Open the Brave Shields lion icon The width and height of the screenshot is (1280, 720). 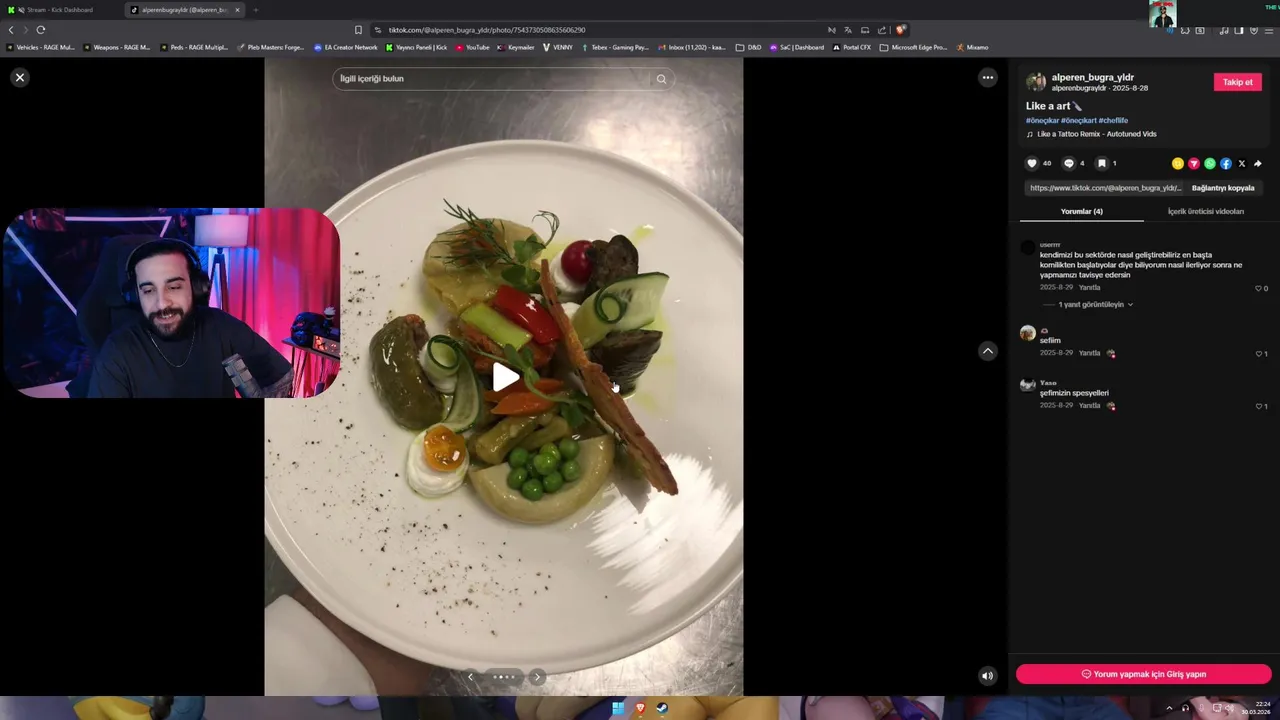[x=901, y=30]
